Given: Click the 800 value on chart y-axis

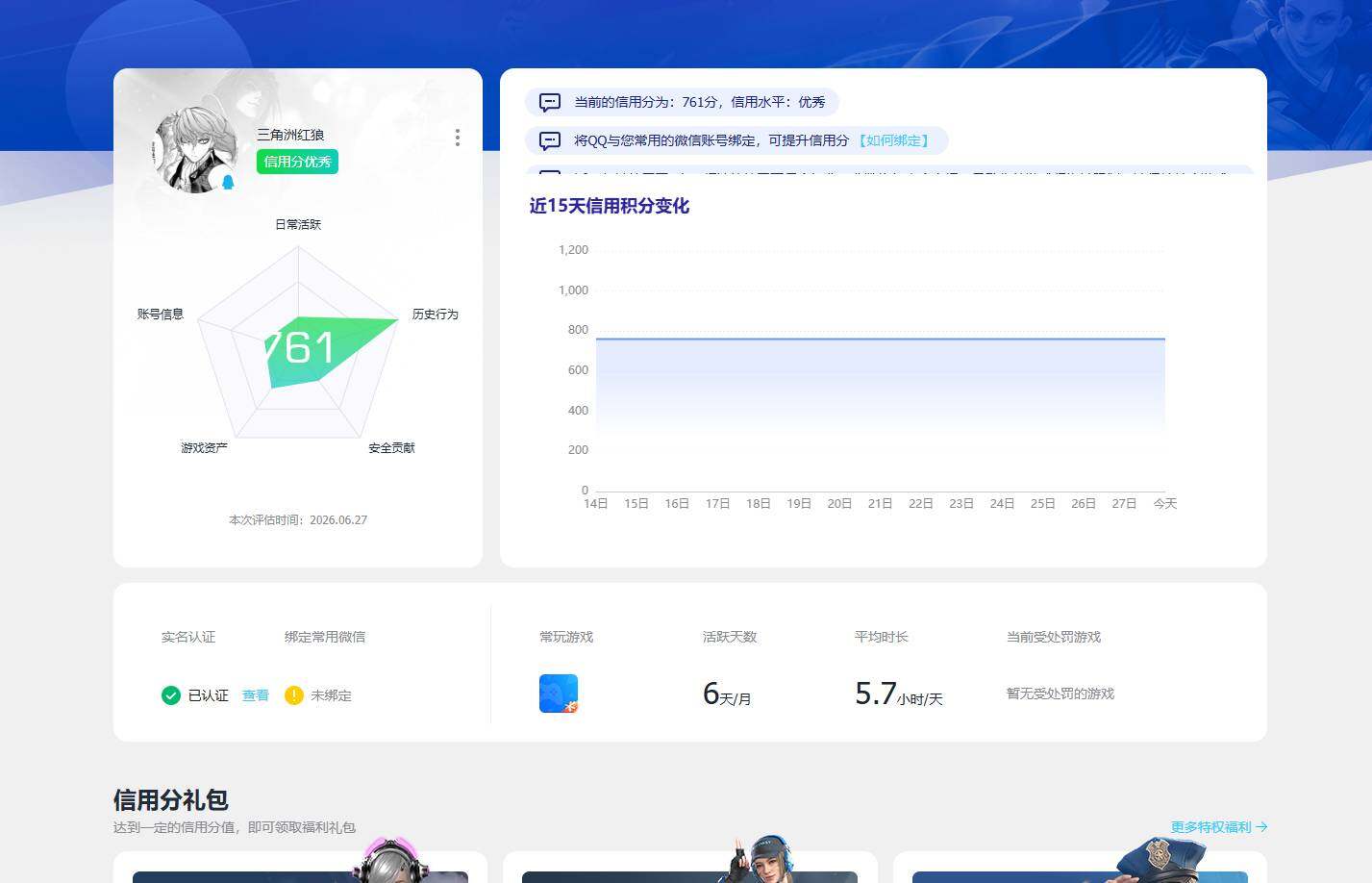Looking at the screenshot, I should [578, 330].
